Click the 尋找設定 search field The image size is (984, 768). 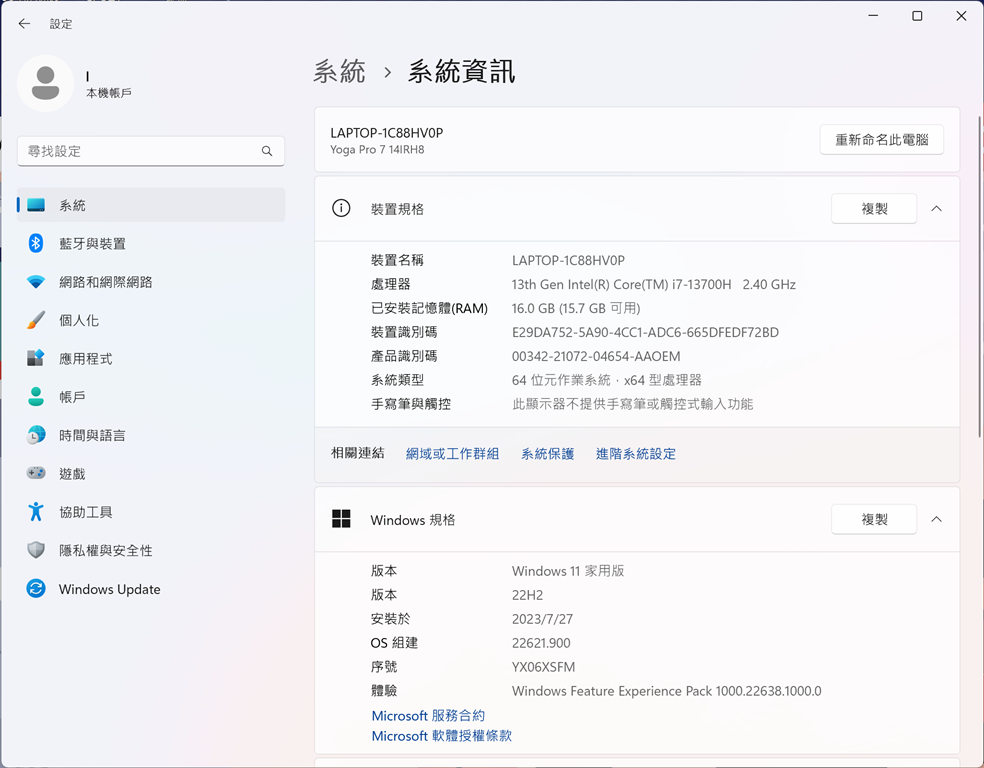pos(140,151)
